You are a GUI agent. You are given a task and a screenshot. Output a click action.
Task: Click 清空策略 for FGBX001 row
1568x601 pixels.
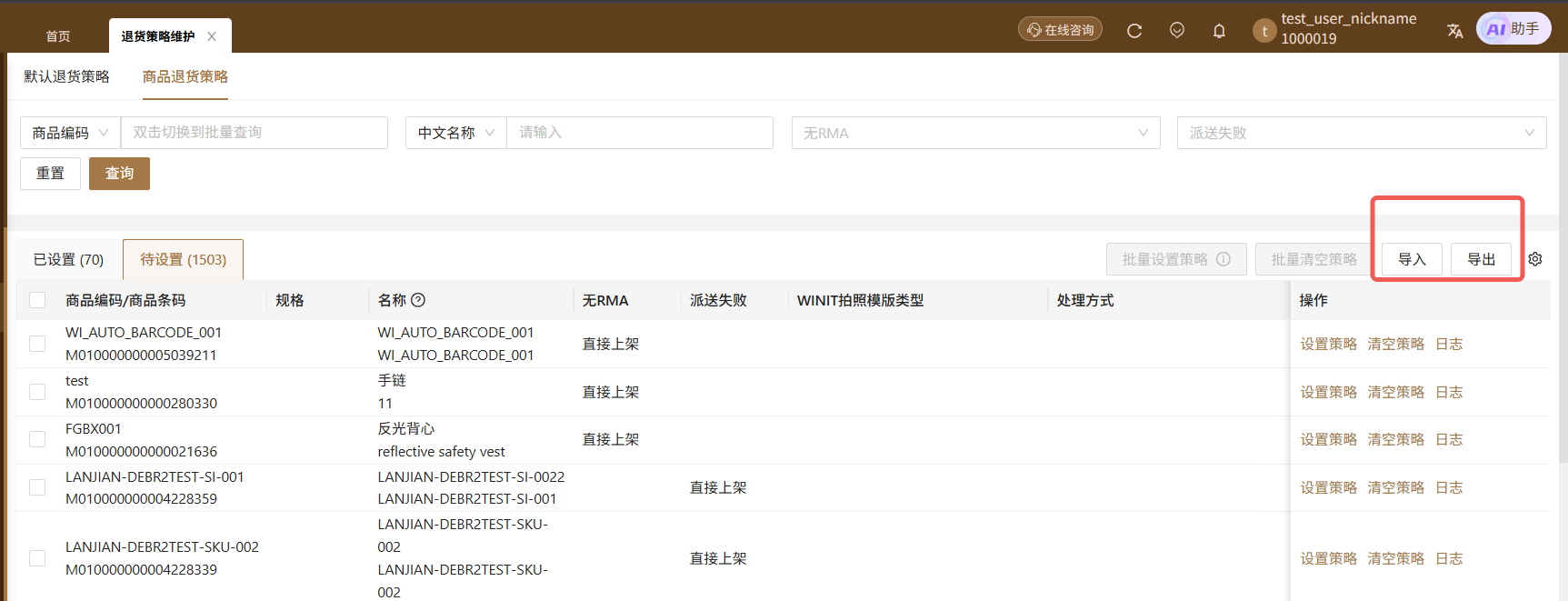(x=1396, y=439)
